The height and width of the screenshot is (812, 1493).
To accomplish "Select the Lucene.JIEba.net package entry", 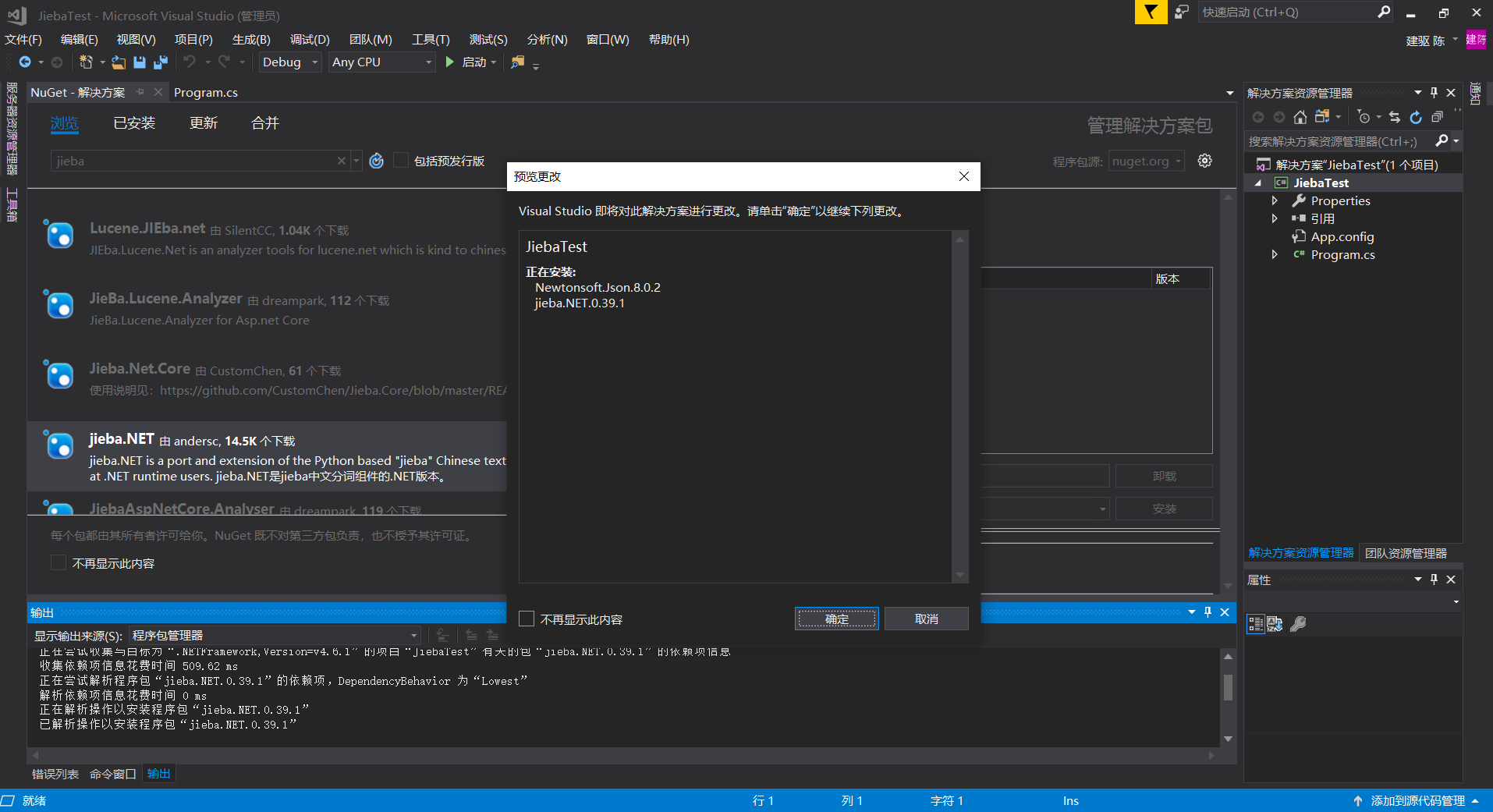I will pyautogui.click(x=267, y=239).
